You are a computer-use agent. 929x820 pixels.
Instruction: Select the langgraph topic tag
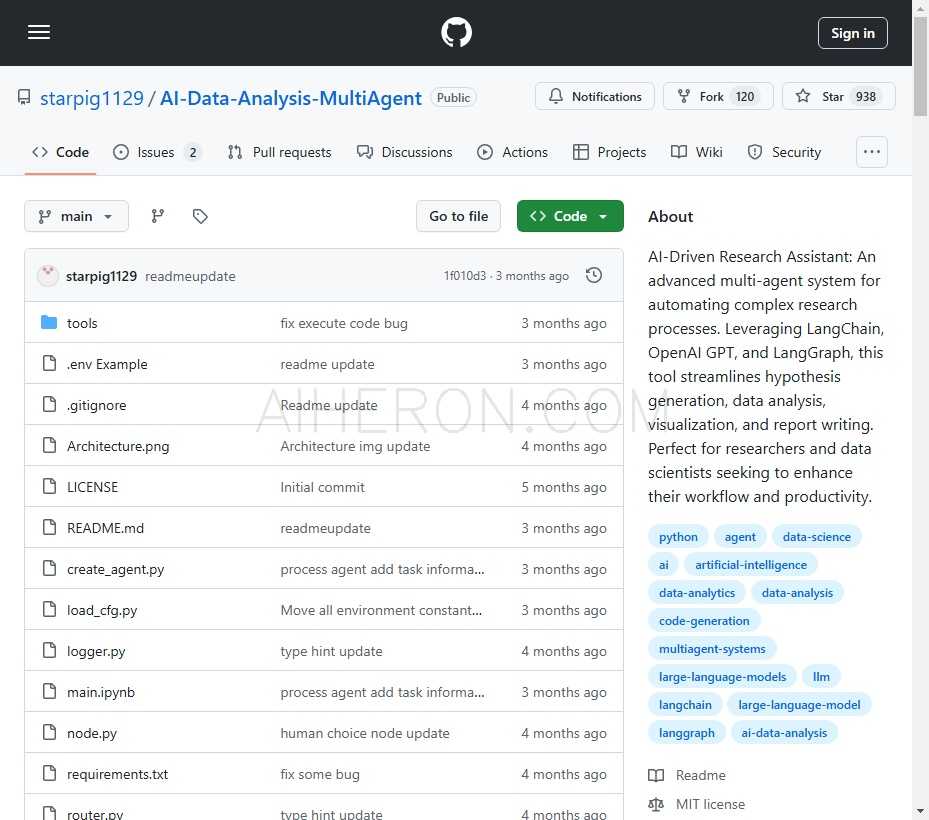click(686, 733)
